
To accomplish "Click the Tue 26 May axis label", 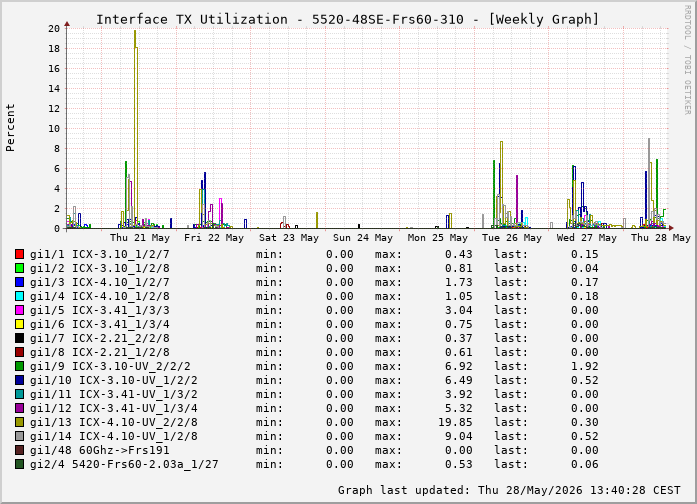I will pos(512,238).
